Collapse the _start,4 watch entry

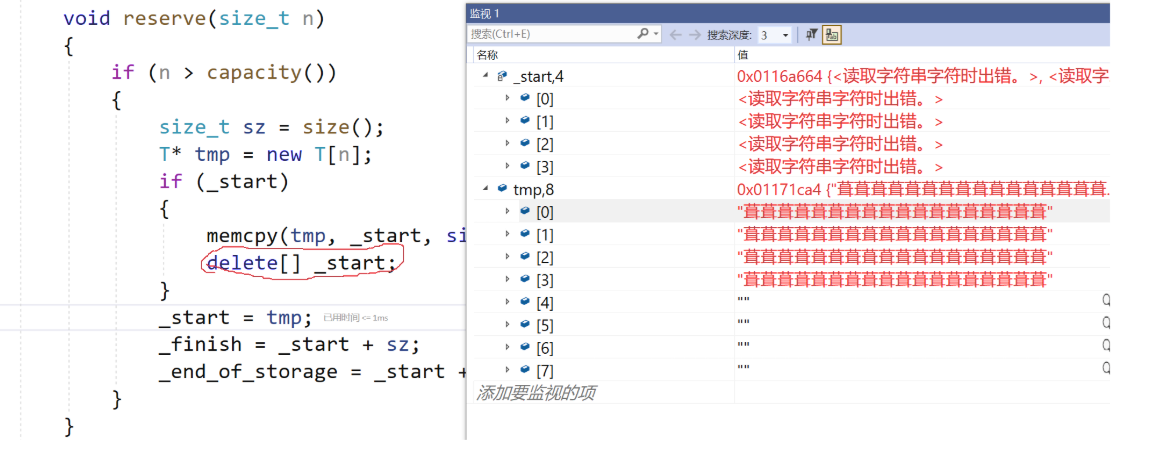[486, 75]
